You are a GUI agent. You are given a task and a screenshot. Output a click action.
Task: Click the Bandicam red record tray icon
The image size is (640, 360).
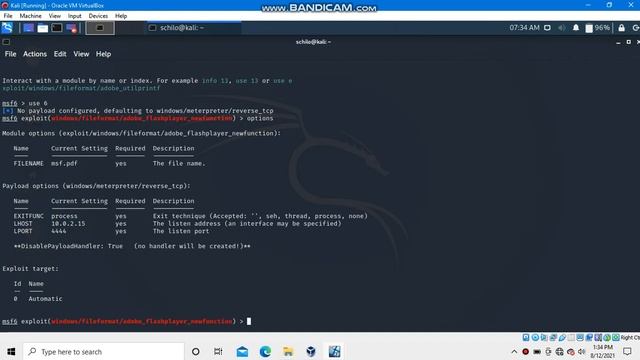click(x=525, y=351)
